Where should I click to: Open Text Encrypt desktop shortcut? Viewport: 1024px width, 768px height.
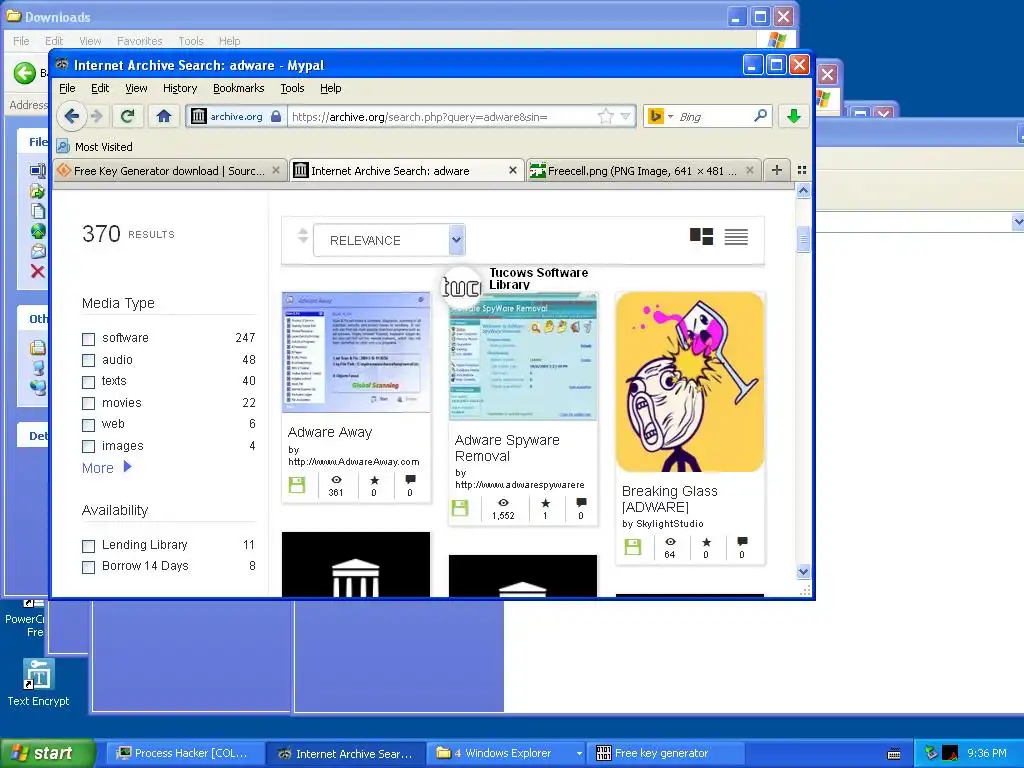coord(38,682)
